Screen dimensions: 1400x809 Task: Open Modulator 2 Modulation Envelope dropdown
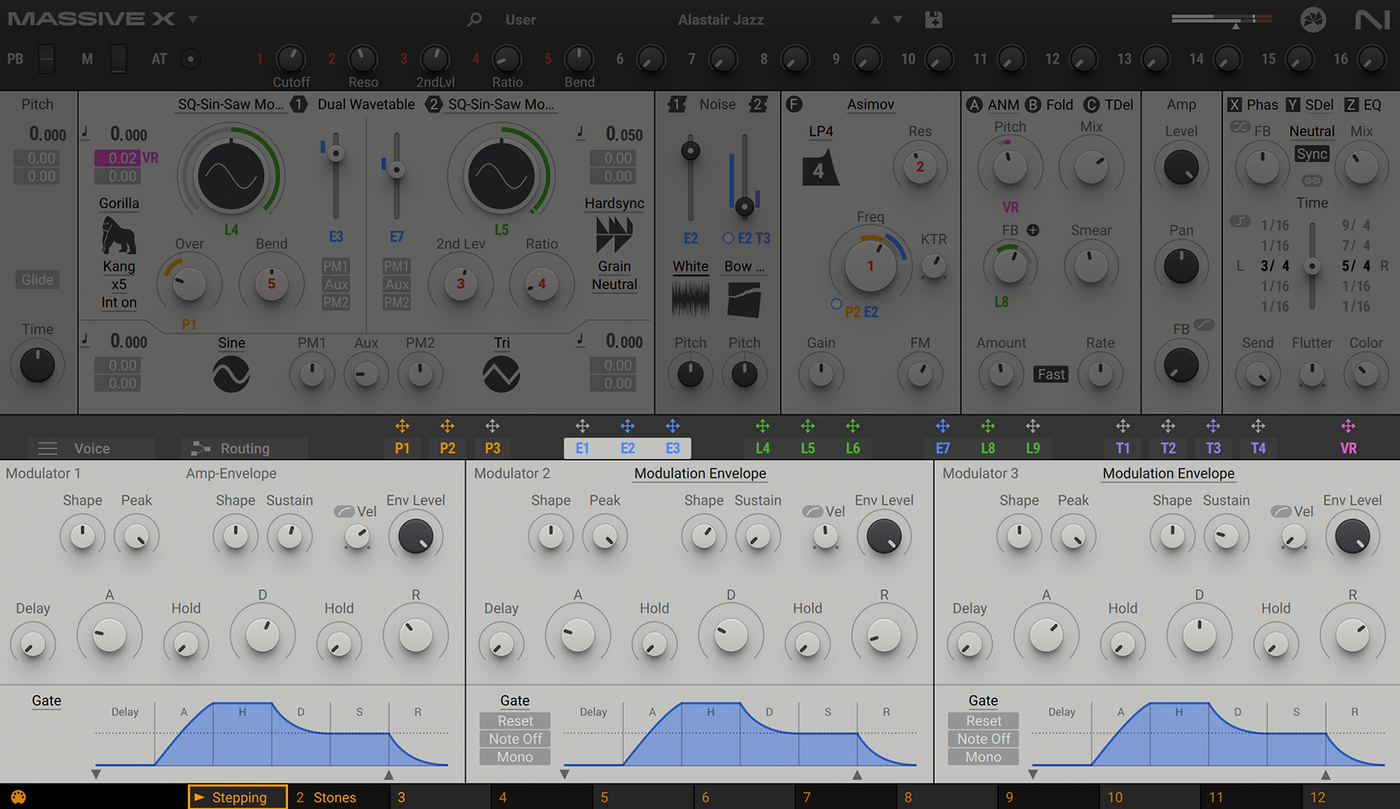click(700, 473)
